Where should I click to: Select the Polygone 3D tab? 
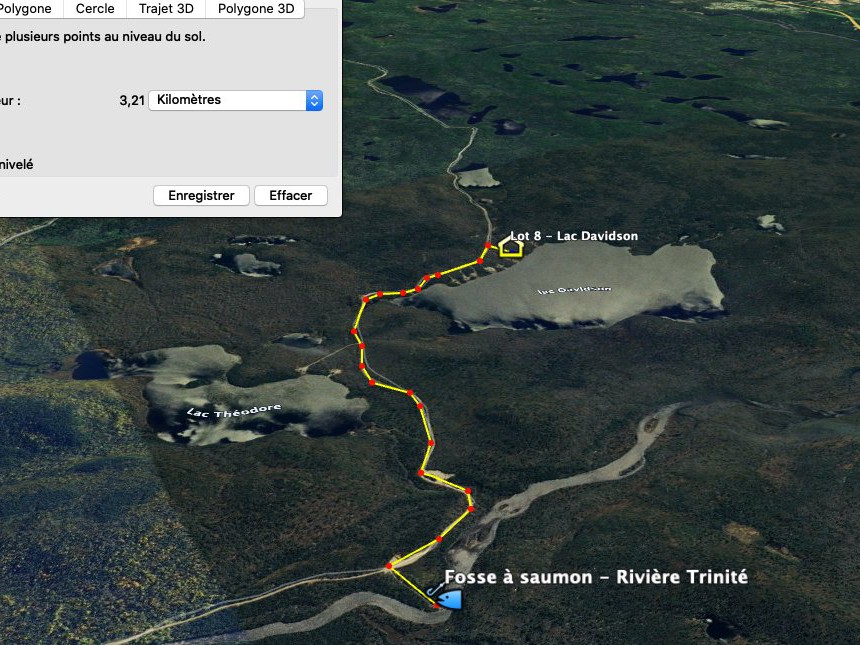point(256,9)
